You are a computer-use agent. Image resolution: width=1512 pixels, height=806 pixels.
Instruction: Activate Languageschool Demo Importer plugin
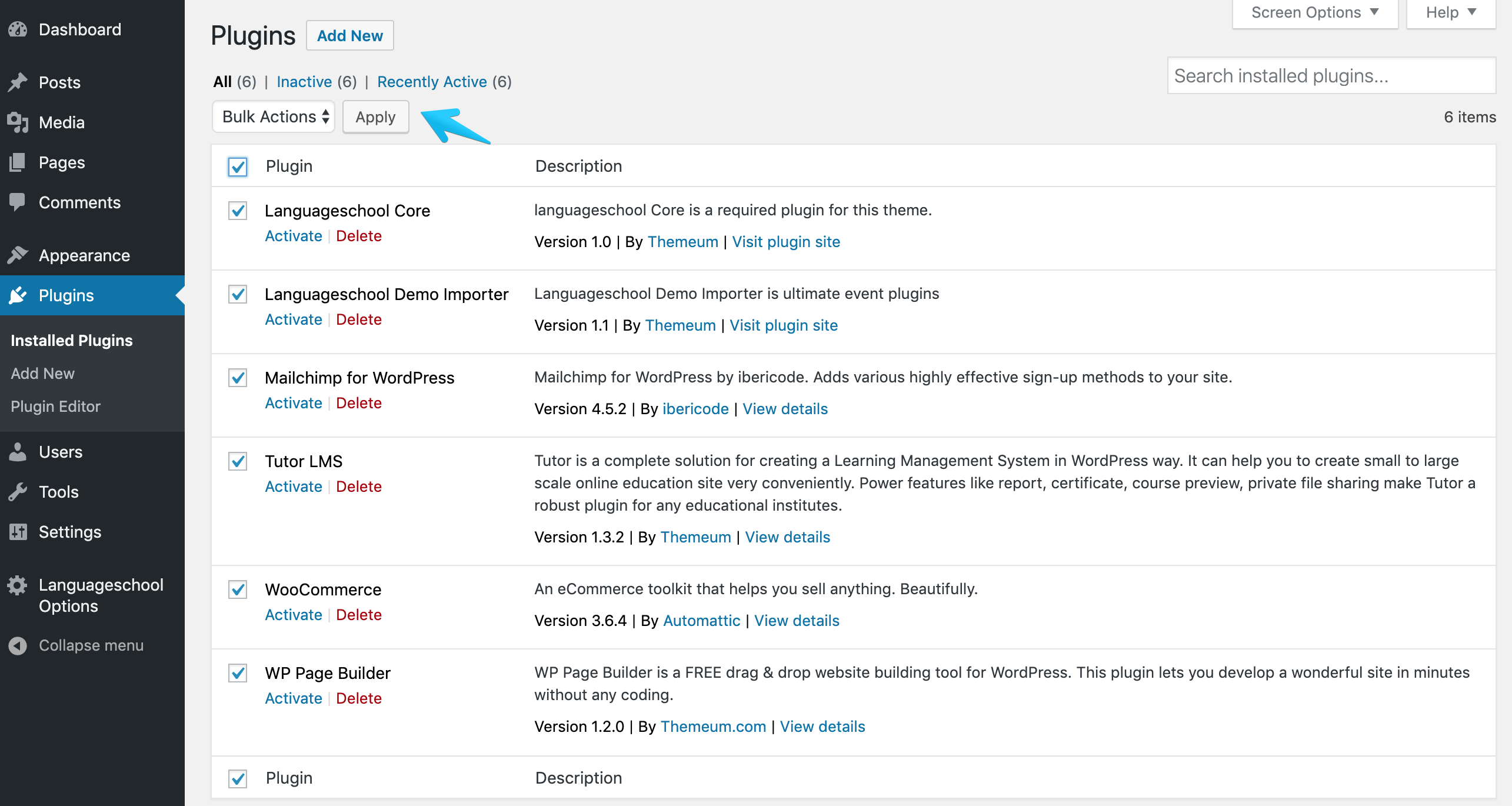tap(294, 319)
